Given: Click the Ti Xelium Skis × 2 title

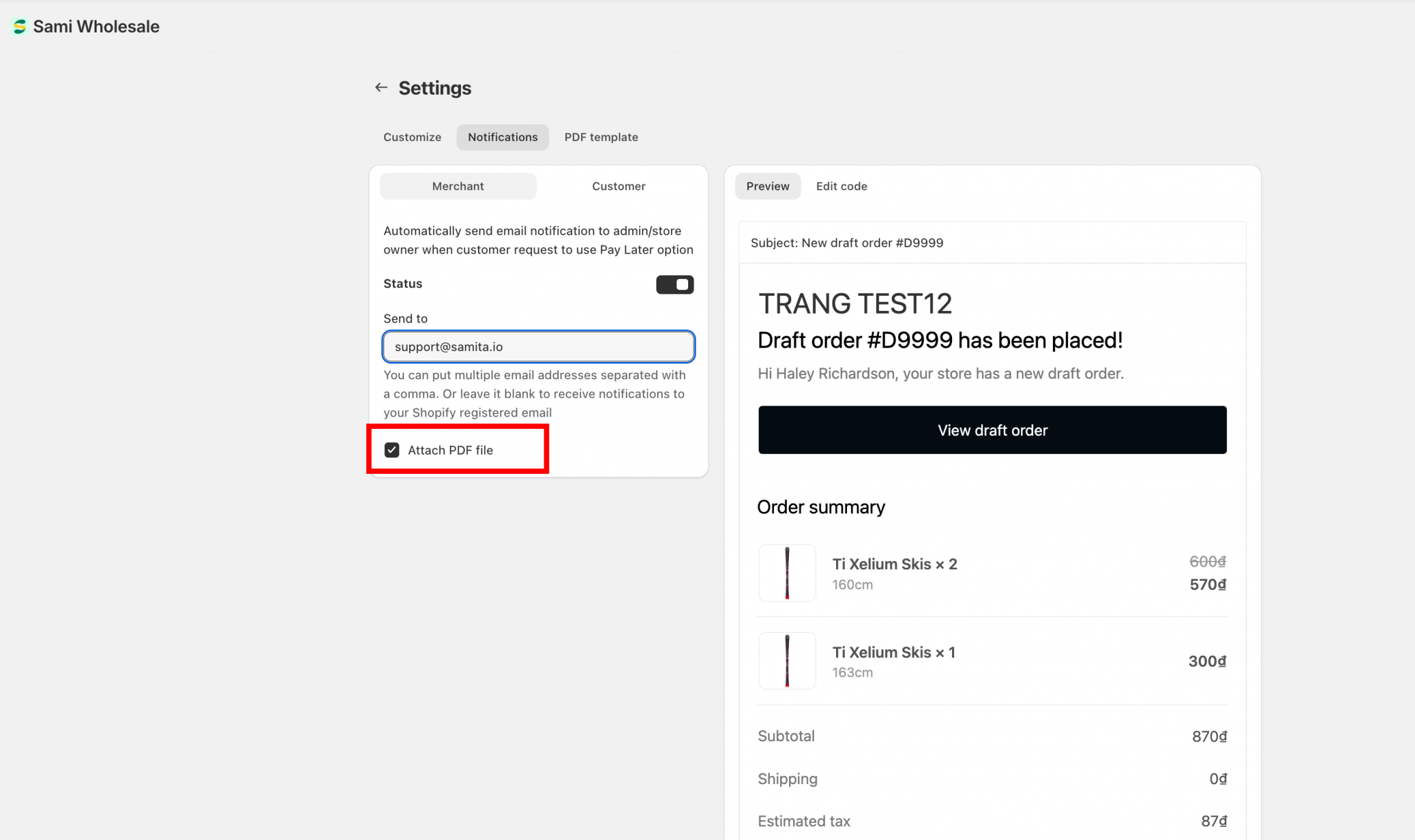Looking at the screenshot, I should coord(894,564).
